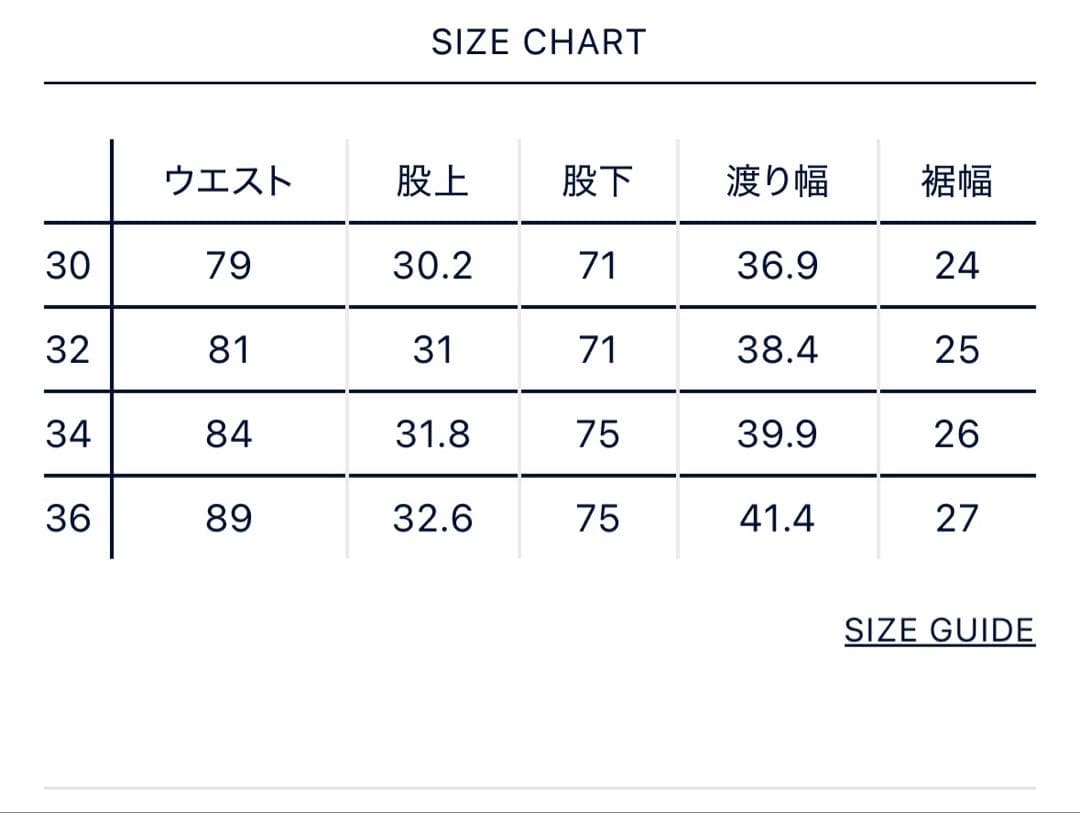The image size is (1080, 813).
Task: Select waist value 79 cell
Action: (229, 266)
